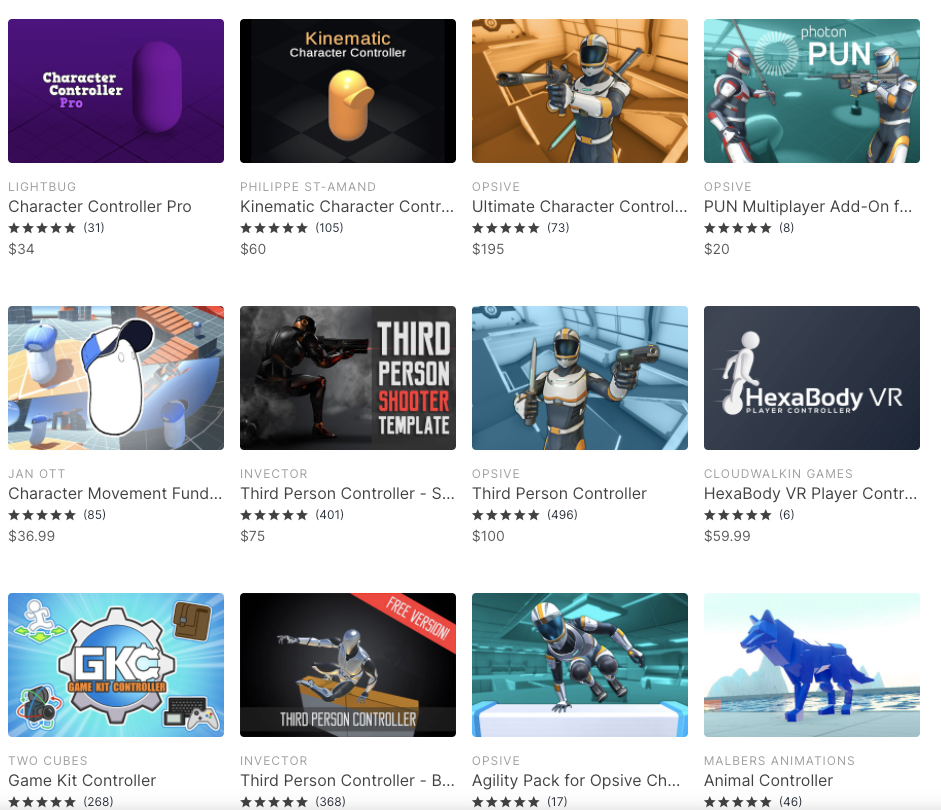Click star rating of PUN Multiplayer Add-On

pyautogui.click(x=738, y=228)
